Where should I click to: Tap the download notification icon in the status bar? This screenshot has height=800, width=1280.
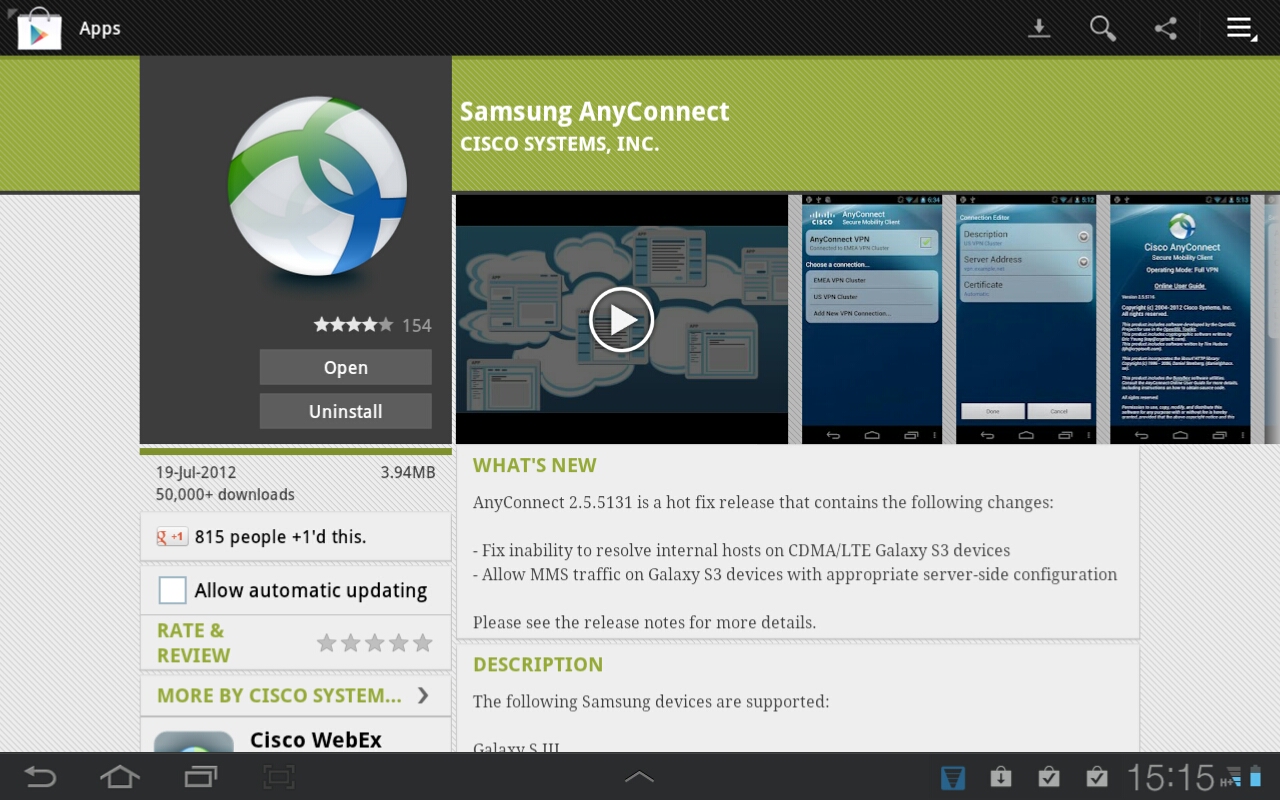click(1000, 776)
